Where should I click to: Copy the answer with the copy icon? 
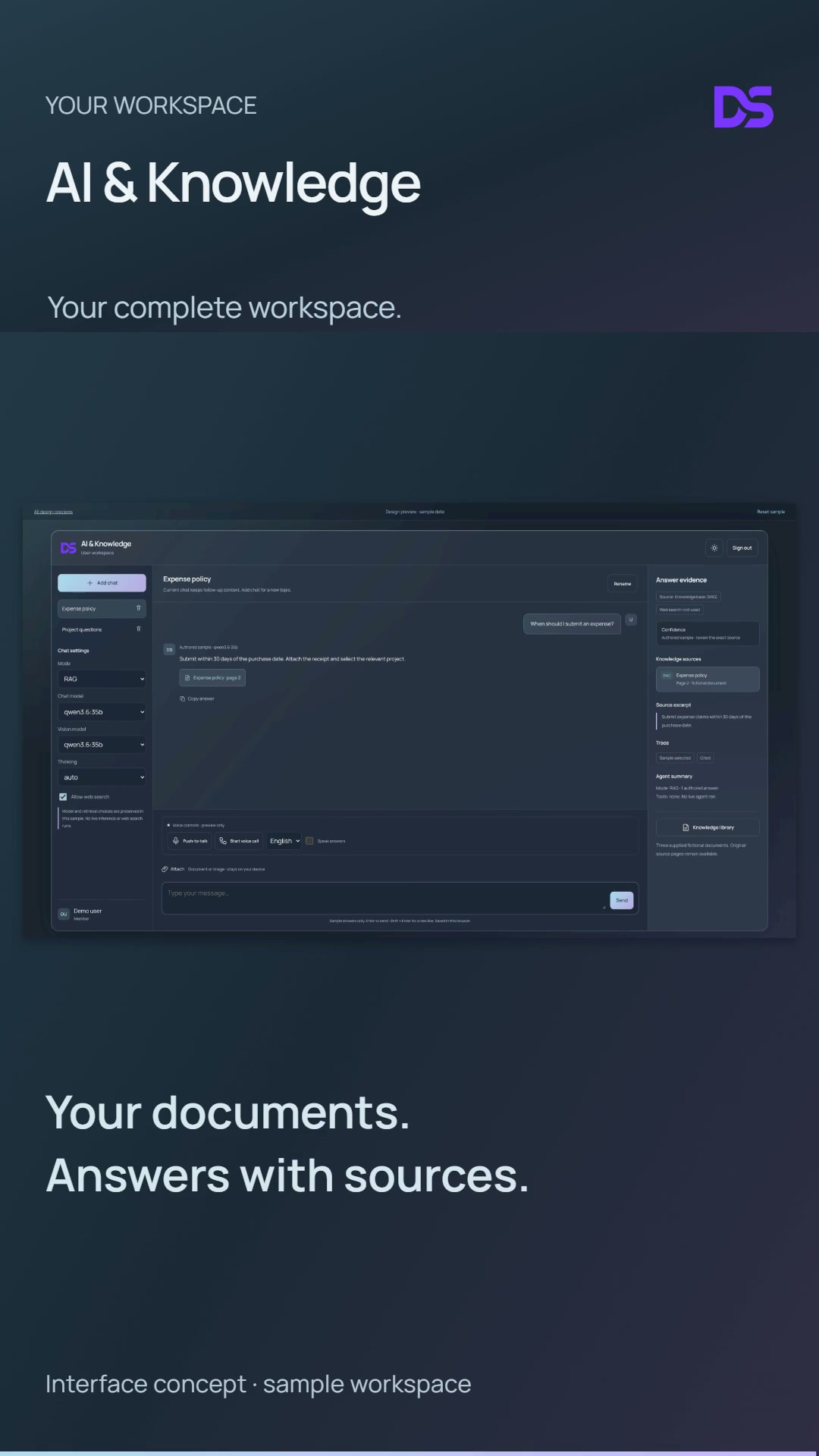182,698
